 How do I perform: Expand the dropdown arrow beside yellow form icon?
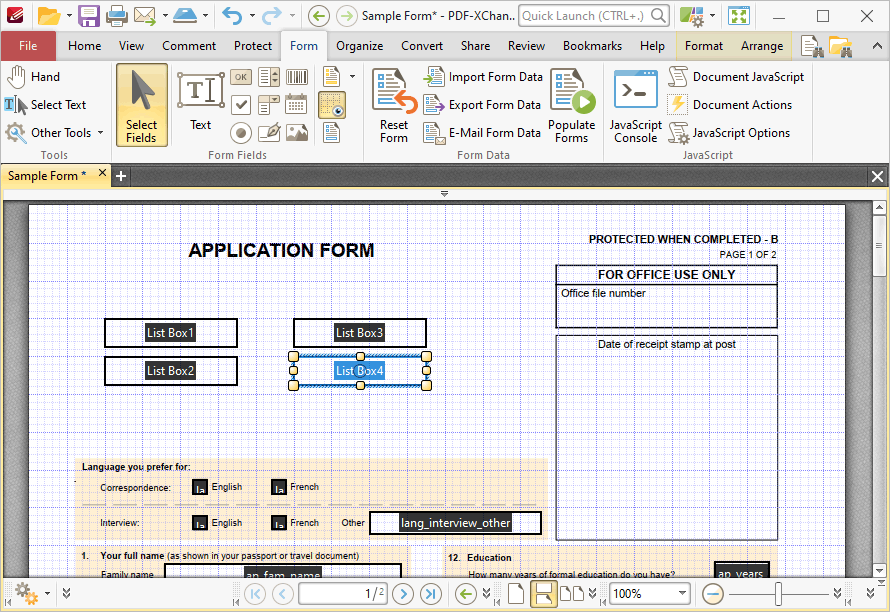pos(352,77)
